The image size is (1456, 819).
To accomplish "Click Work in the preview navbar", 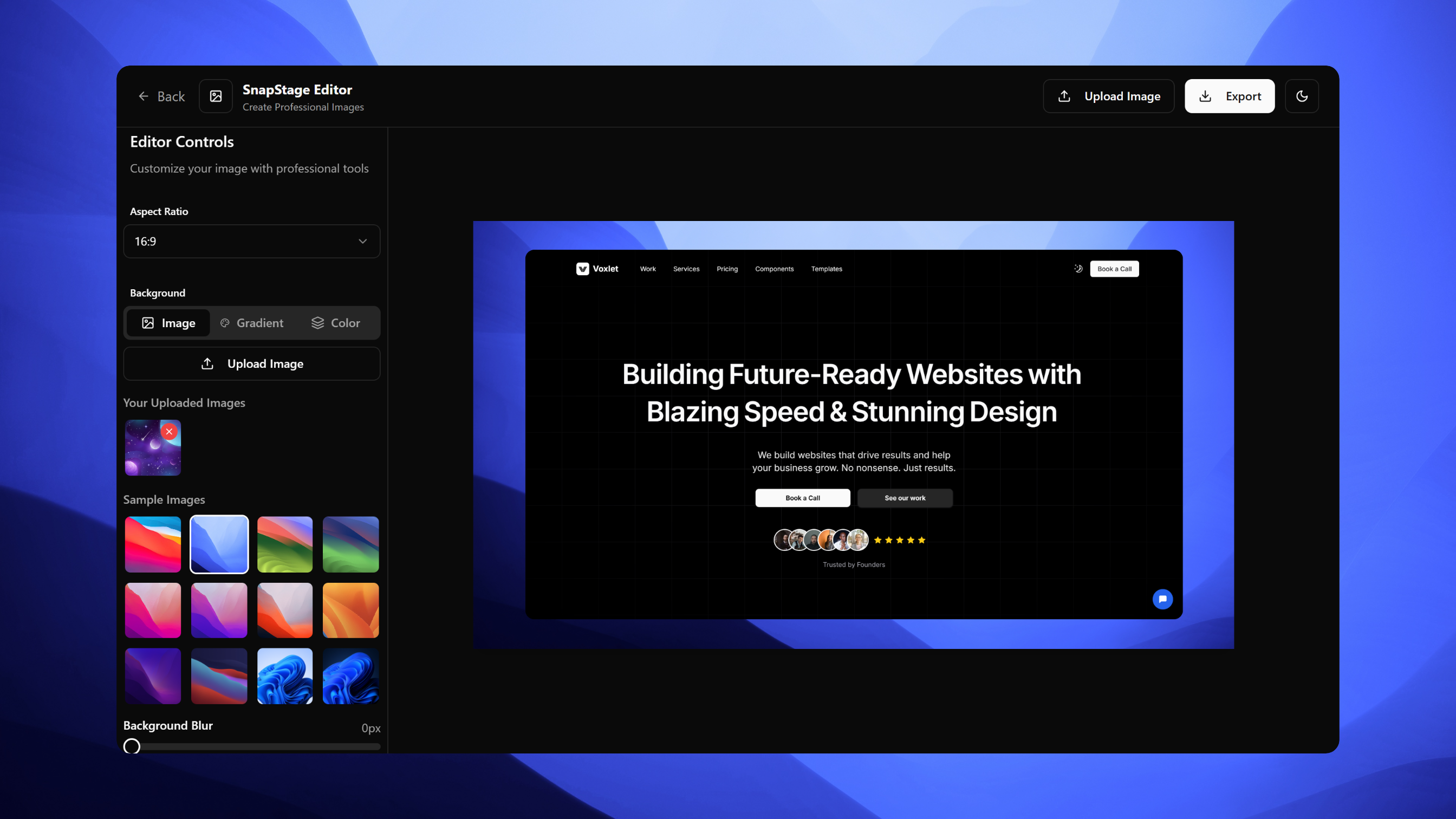I will 648,269.
